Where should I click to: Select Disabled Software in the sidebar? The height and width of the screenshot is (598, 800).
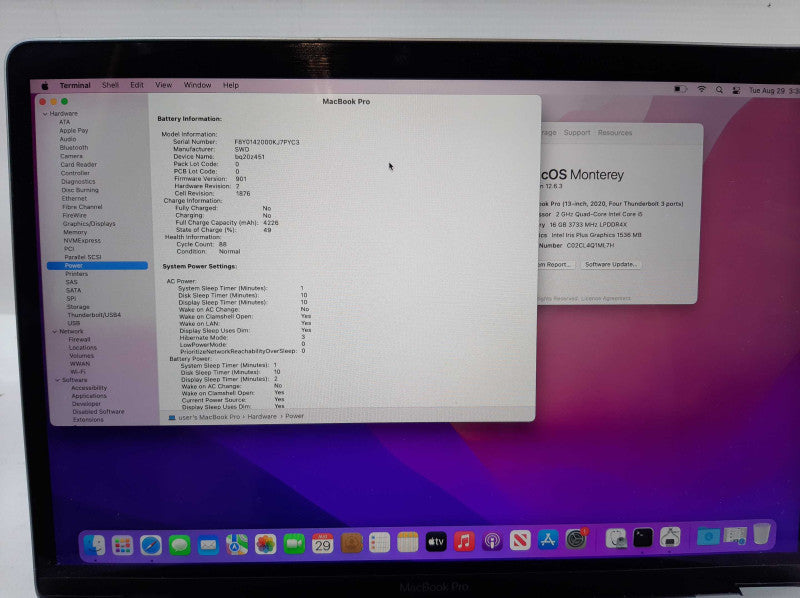coord(98,412)
